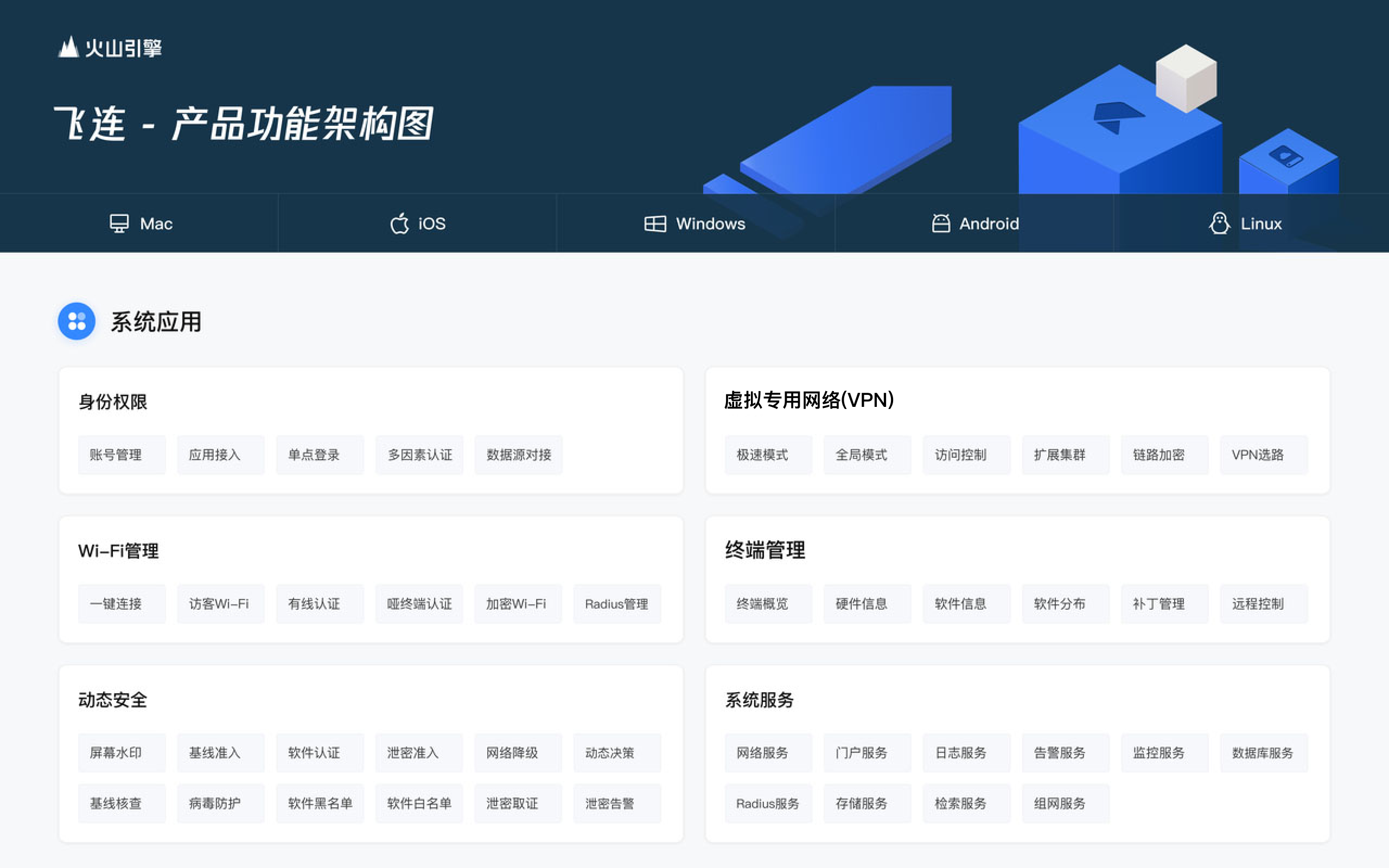Click the 泄密告警 chip in 动态安全
Screen dimensions: 1389x868
pos(617,803)
